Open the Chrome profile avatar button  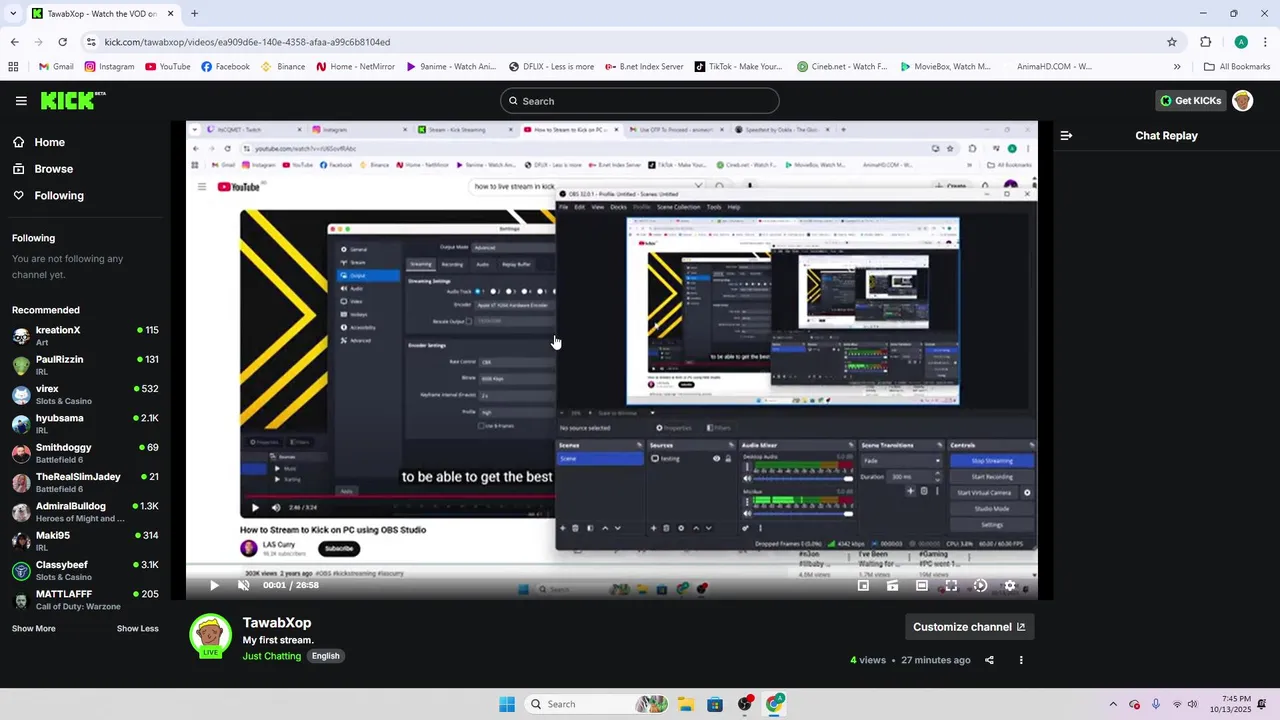(1241, 42)
